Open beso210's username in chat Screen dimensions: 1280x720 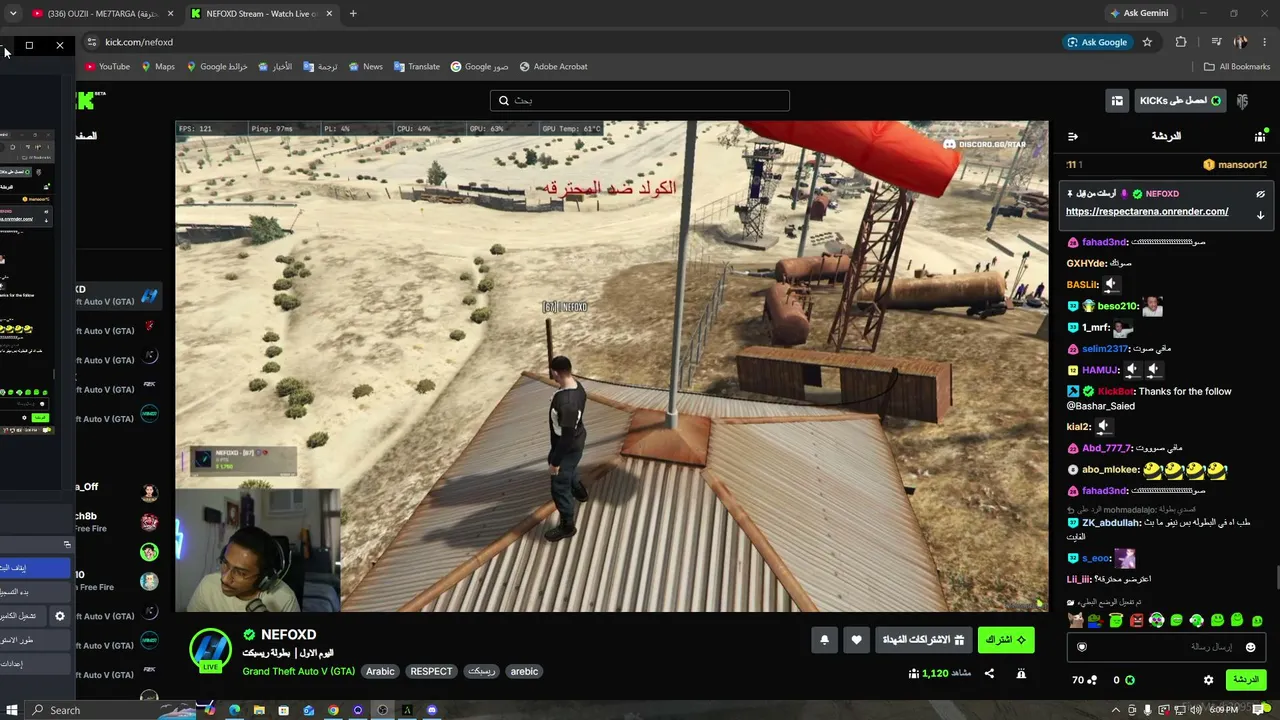pyautogui.click(x=1117, y=306)
